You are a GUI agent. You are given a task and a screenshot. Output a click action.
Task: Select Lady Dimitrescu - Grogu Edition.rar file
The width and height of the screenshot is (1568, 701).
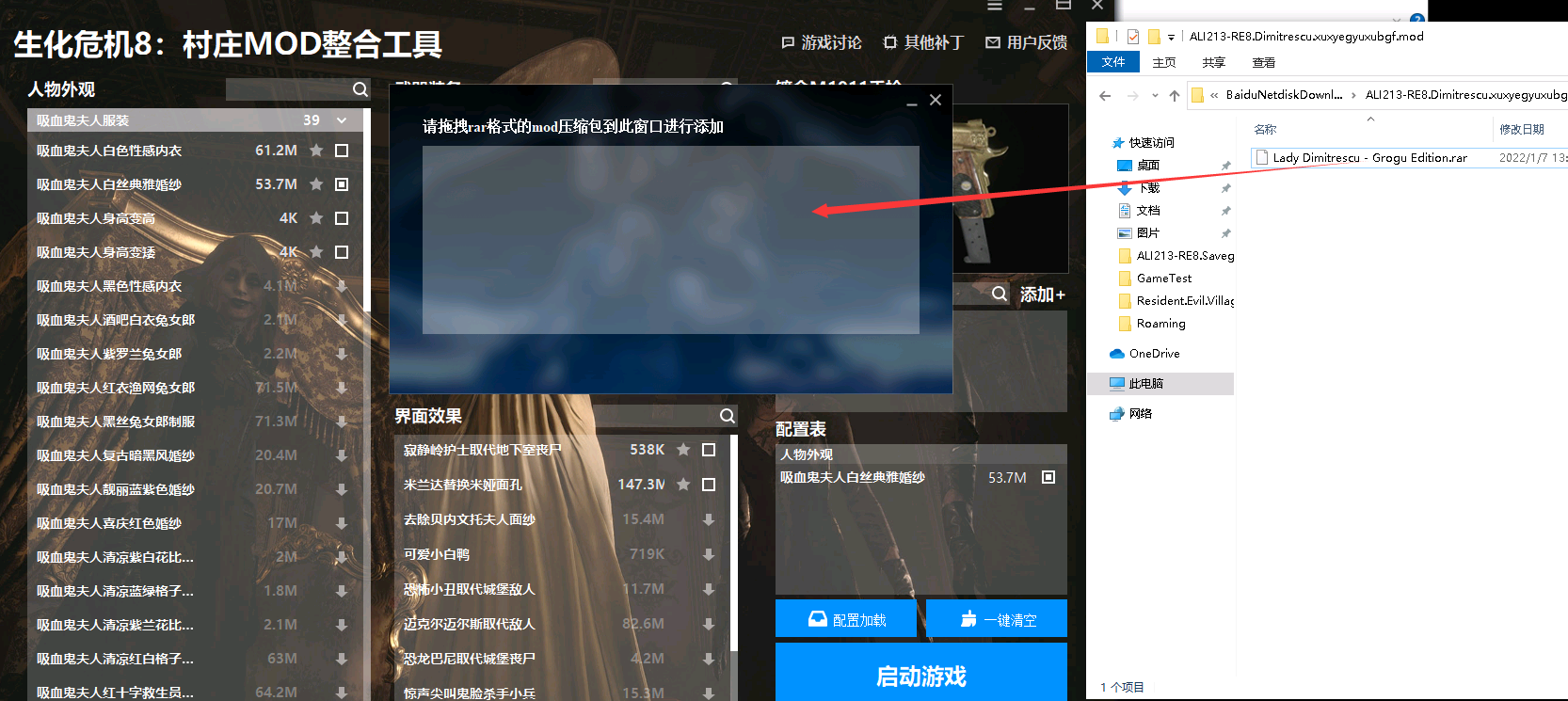(1369, 158)
